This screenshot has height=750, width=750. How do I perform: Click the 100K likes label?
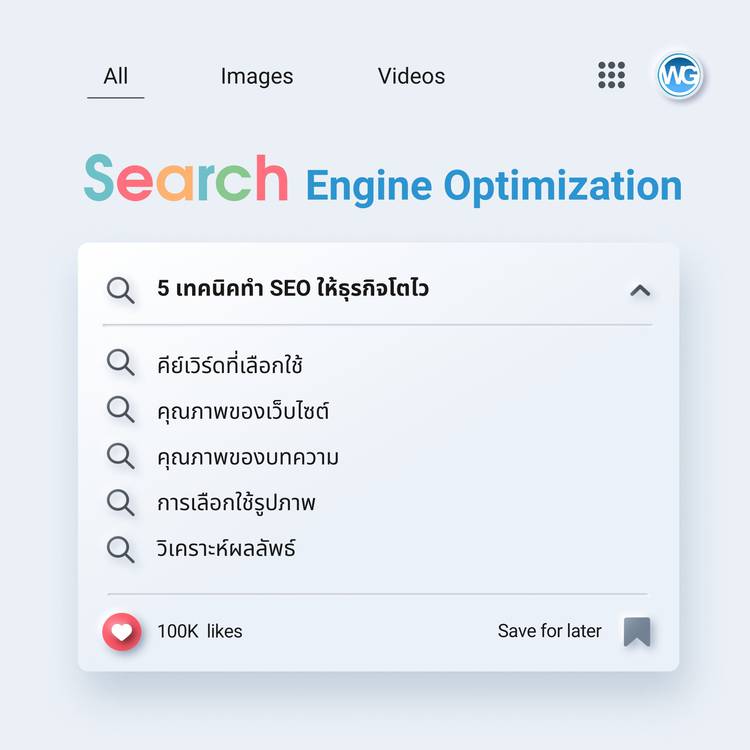tap(199, 632)
